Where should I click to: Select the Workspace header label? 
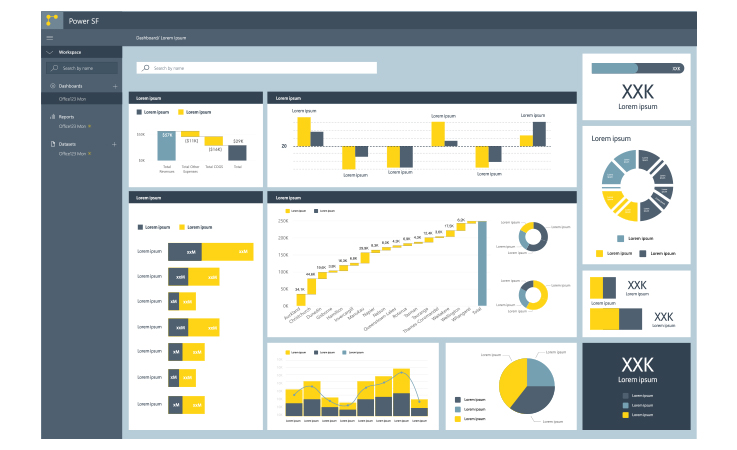(x=70, y=52)
